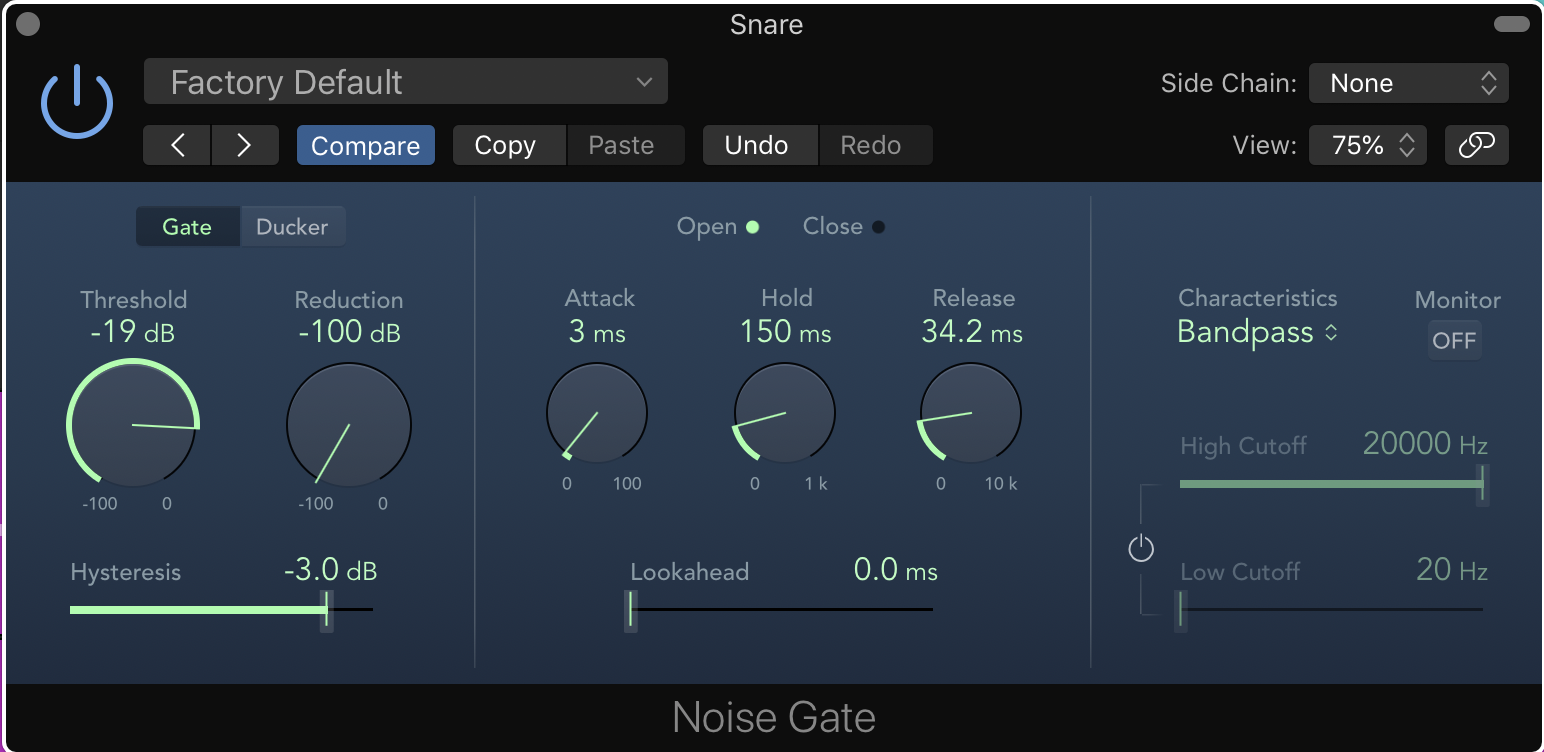Click the Redo button
1544x752 pixels.
(x=875, y=145)
